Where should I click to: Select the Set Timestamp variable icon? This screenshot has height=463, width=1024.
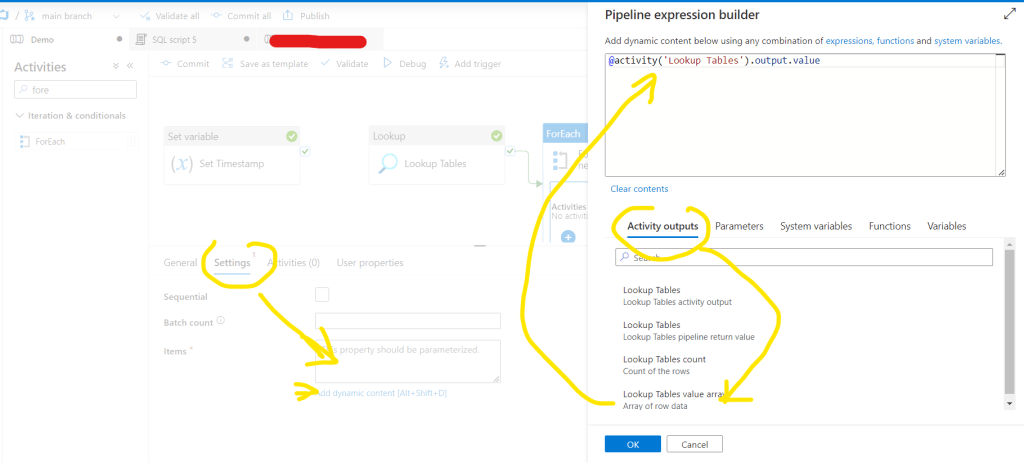coord(182,163)
